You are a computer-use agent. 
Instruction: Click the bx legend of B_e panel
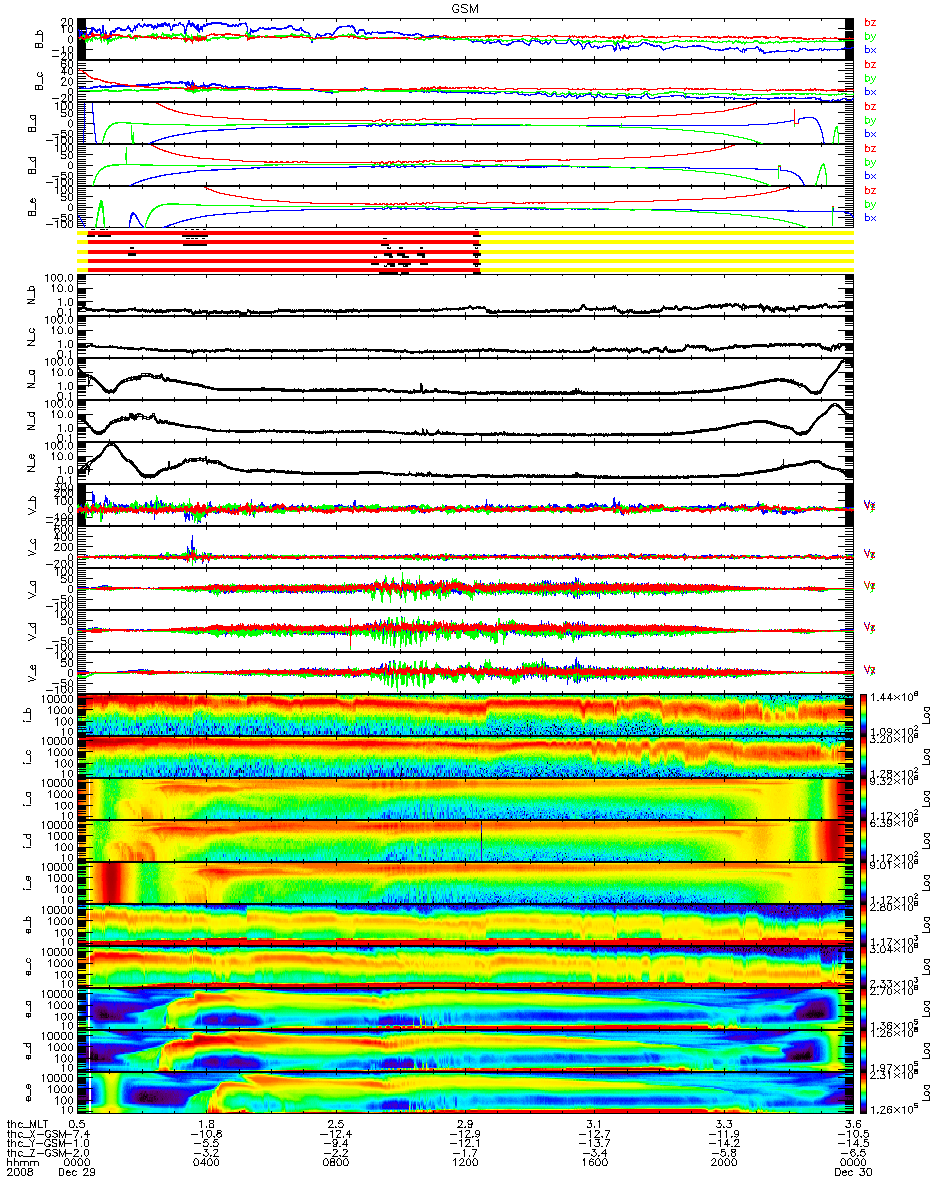(x=870, y=217)
